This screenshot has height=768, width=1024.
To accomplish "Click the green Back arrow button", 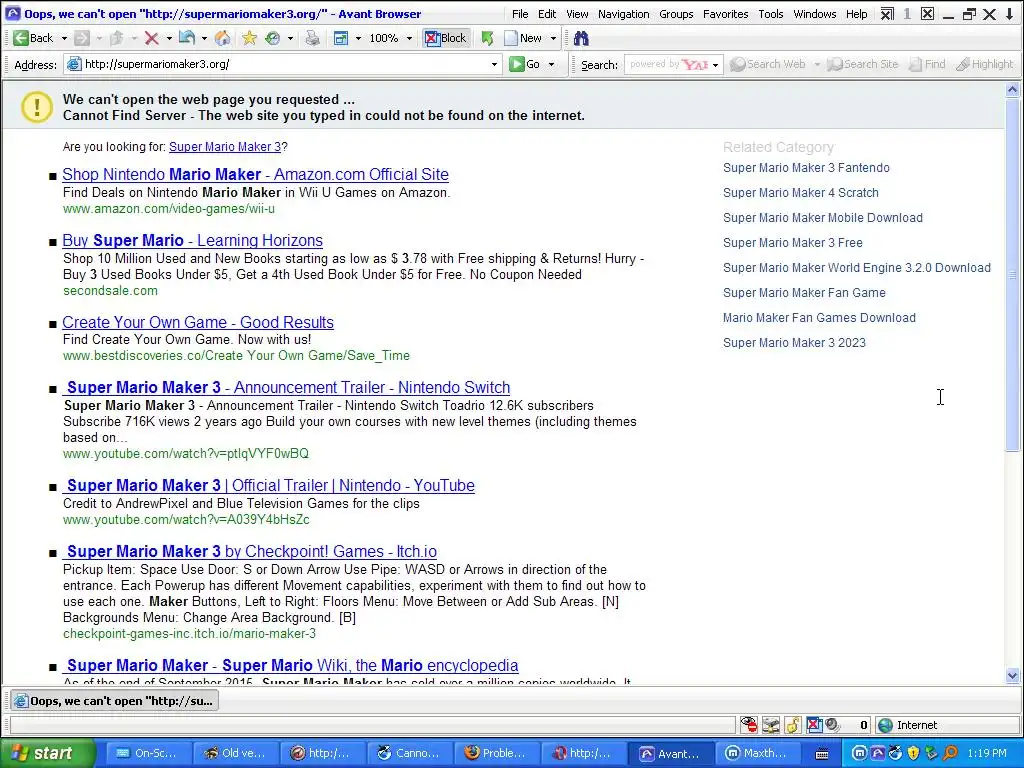I will tap(33, 39).
